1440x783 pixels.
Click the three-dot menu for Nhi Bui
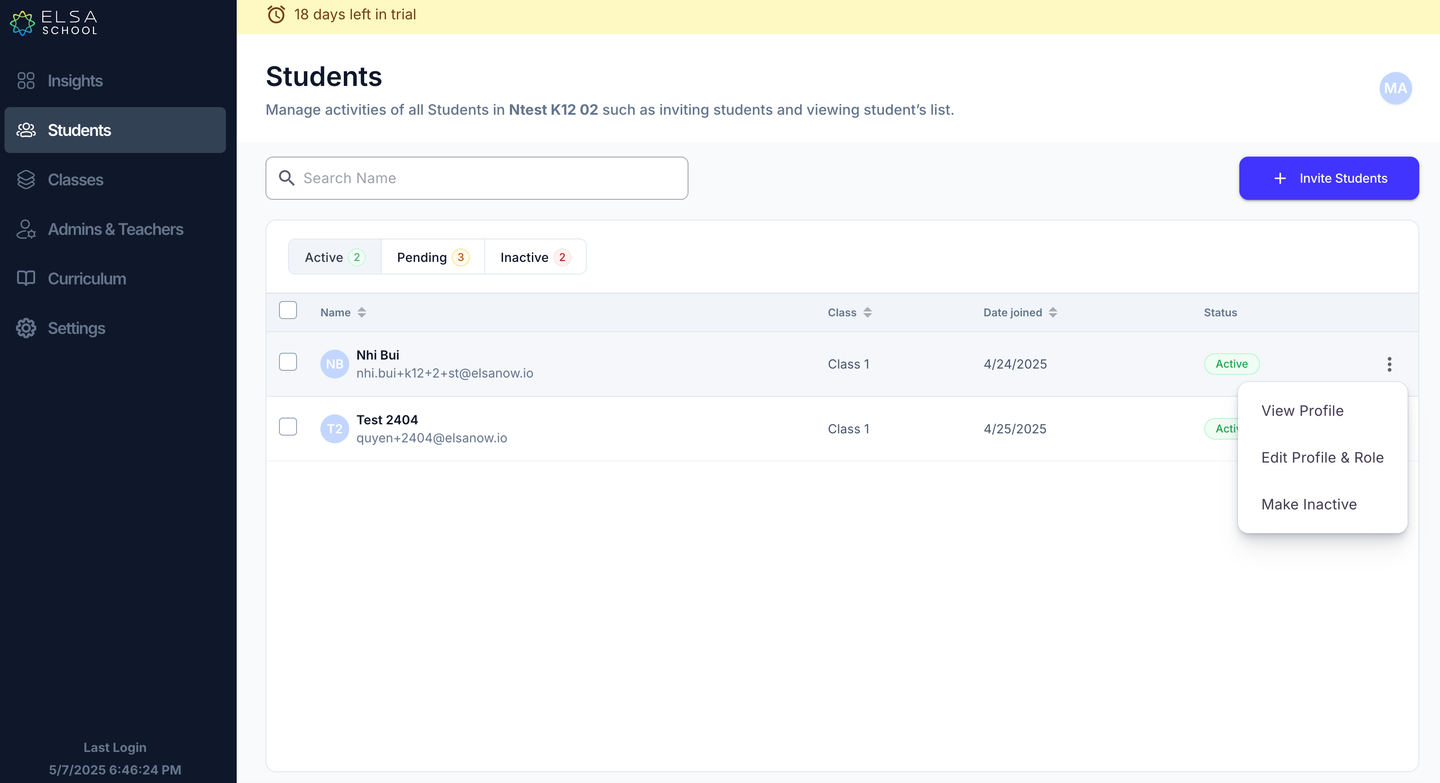[1389, 364]
